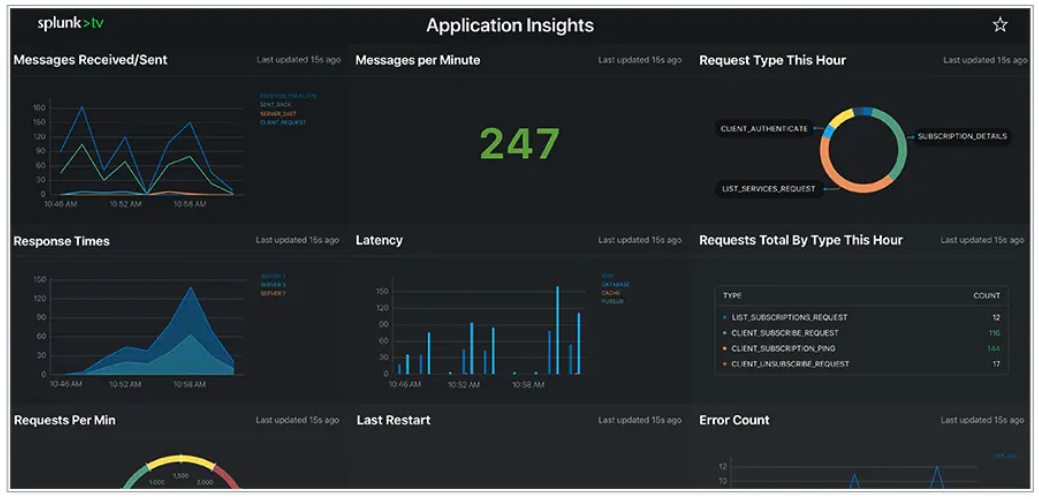Toggle the CLIENT_REQUEST legend entry

point(283,123)
